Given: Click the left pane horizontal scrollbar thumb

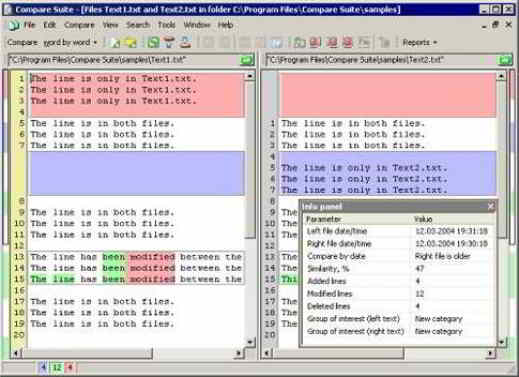Looking at the screenshot, I should click(87, 353).
